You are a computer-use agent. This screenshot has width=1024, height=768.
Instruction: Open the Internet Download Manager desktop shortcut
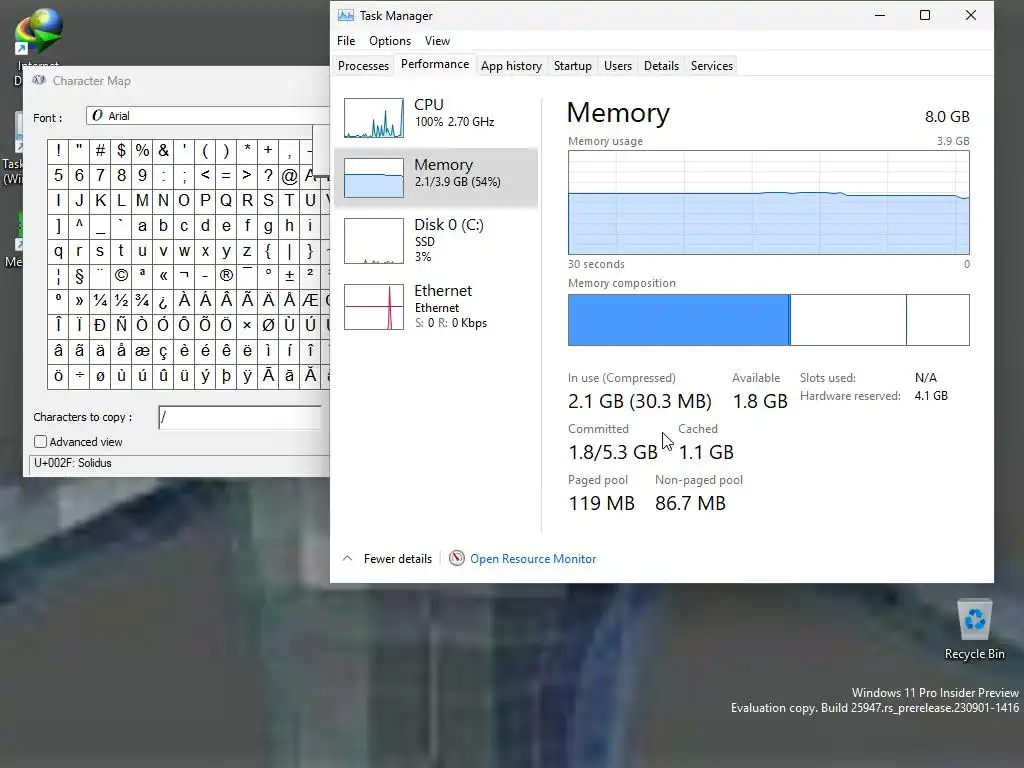(x=39, y=32)
